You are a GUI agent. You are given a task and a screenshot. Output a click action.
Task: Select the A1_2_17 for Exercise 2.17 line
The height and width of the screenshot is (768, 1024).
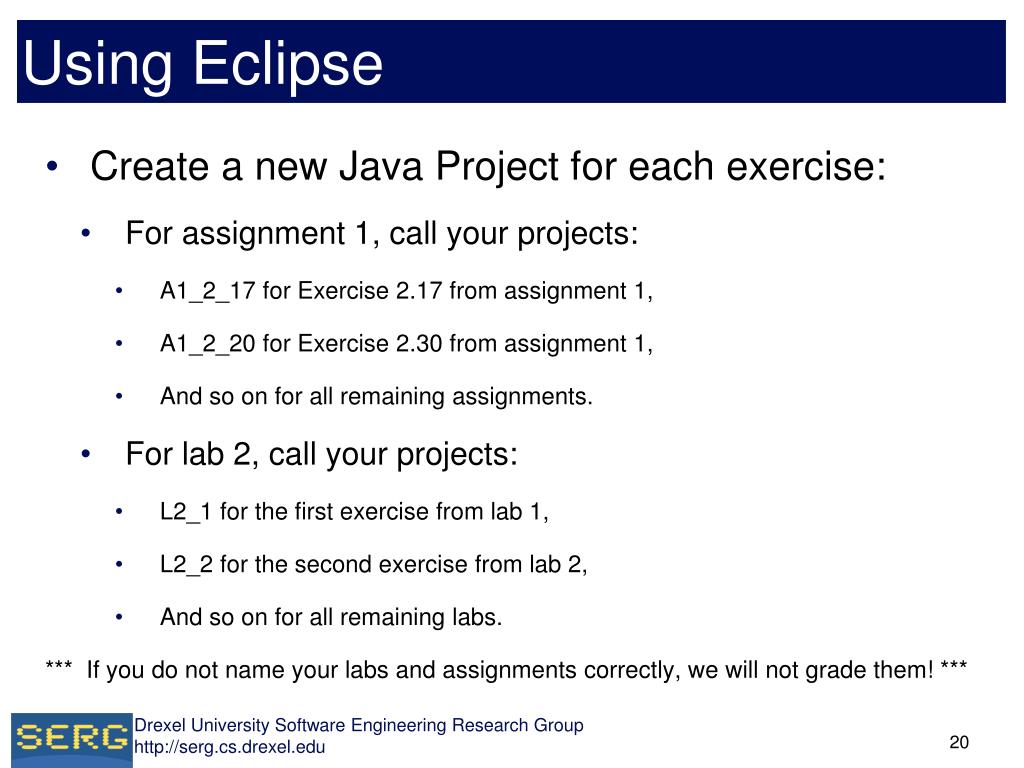406,291
